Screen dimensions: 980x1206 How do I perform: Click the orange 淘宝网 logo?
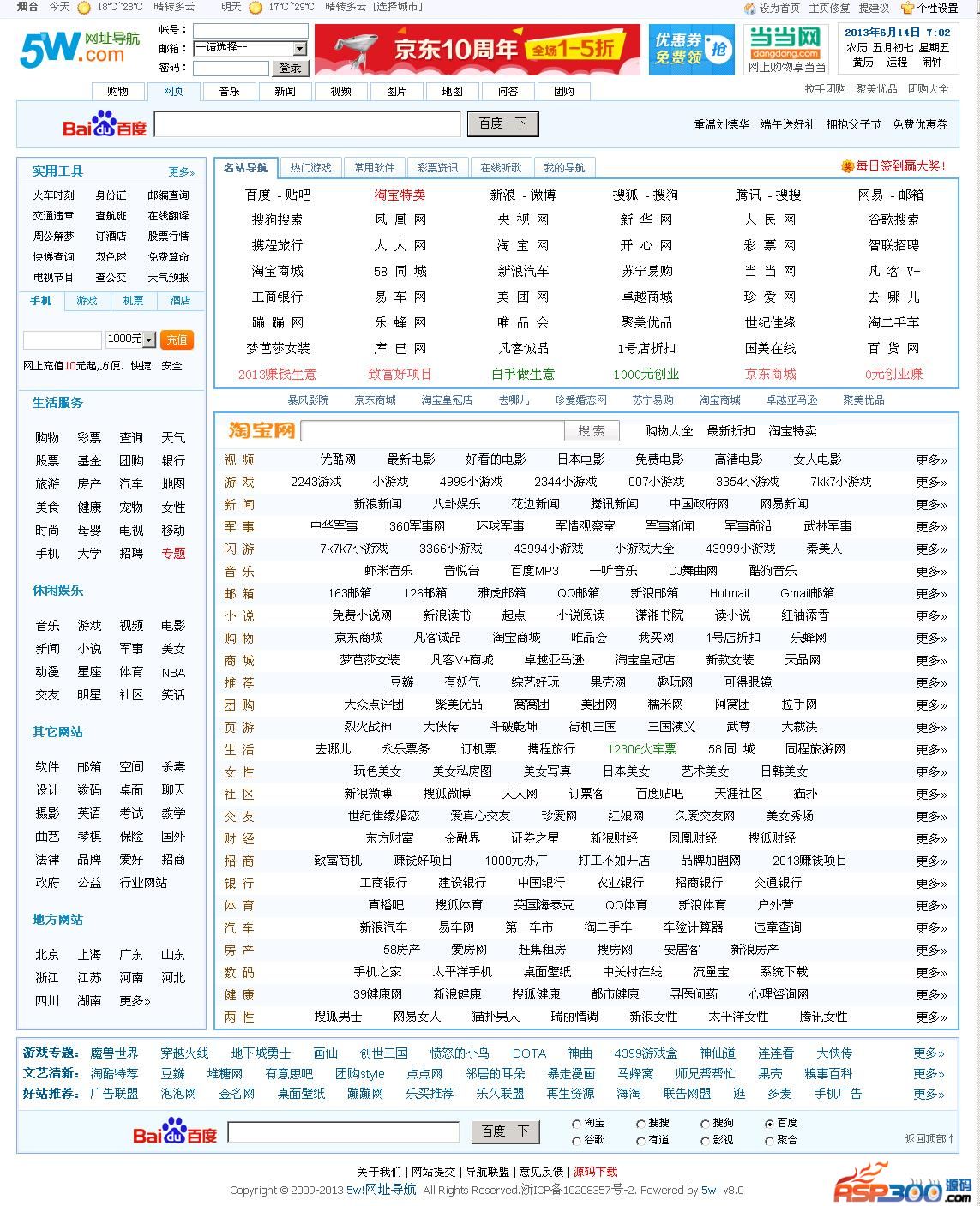(x=262, y=430)
